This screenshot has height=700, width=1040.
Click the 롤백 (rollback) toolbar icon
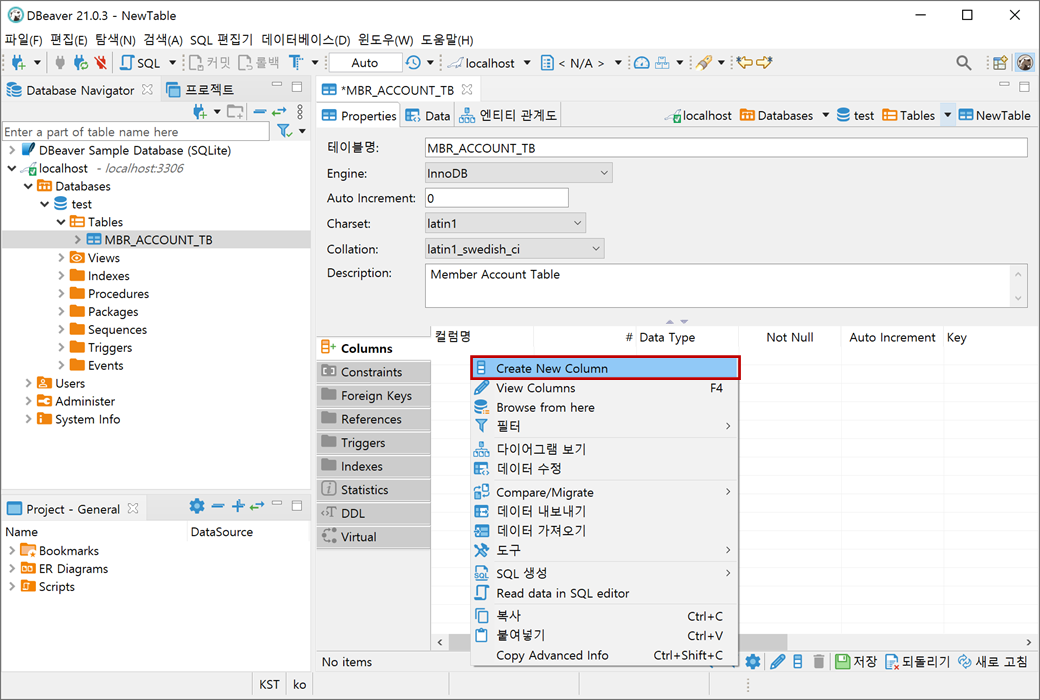pos(255,62)
